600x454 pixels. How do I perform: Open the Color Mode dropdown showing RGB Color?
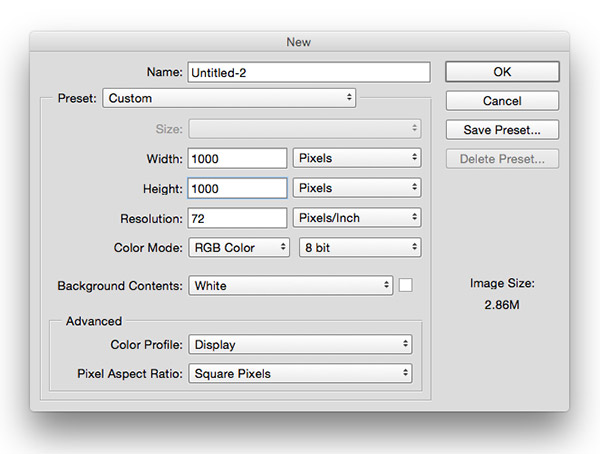(239, 247)
